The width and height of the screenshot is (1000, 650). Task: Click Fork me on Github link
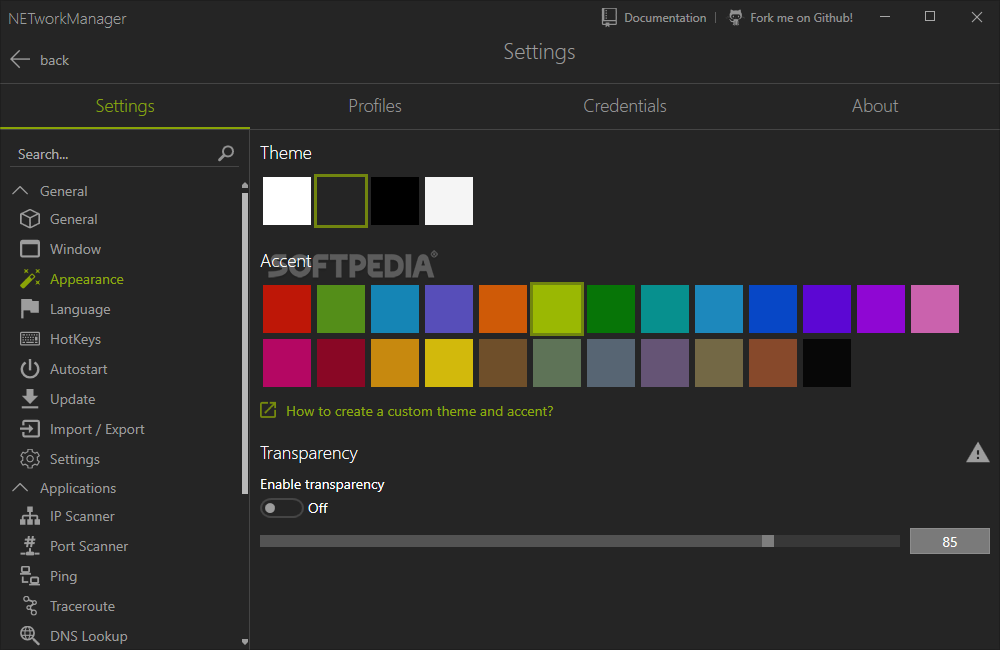click(802, 18)
